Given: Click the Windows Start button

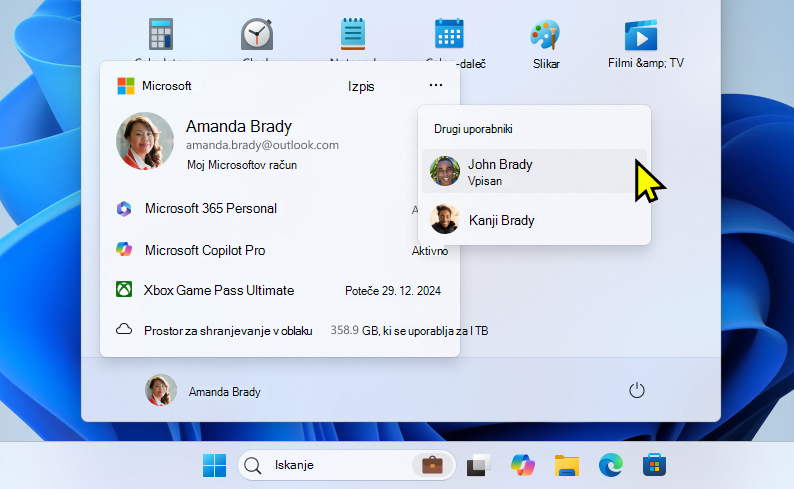Looking at the screenshot, I should (215, 465).
